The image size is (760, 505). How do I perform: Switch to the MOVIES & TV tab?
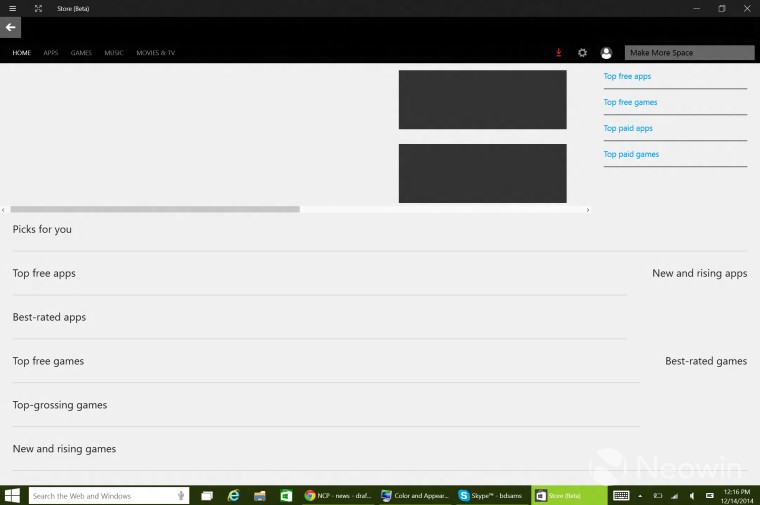coord(156,52)
